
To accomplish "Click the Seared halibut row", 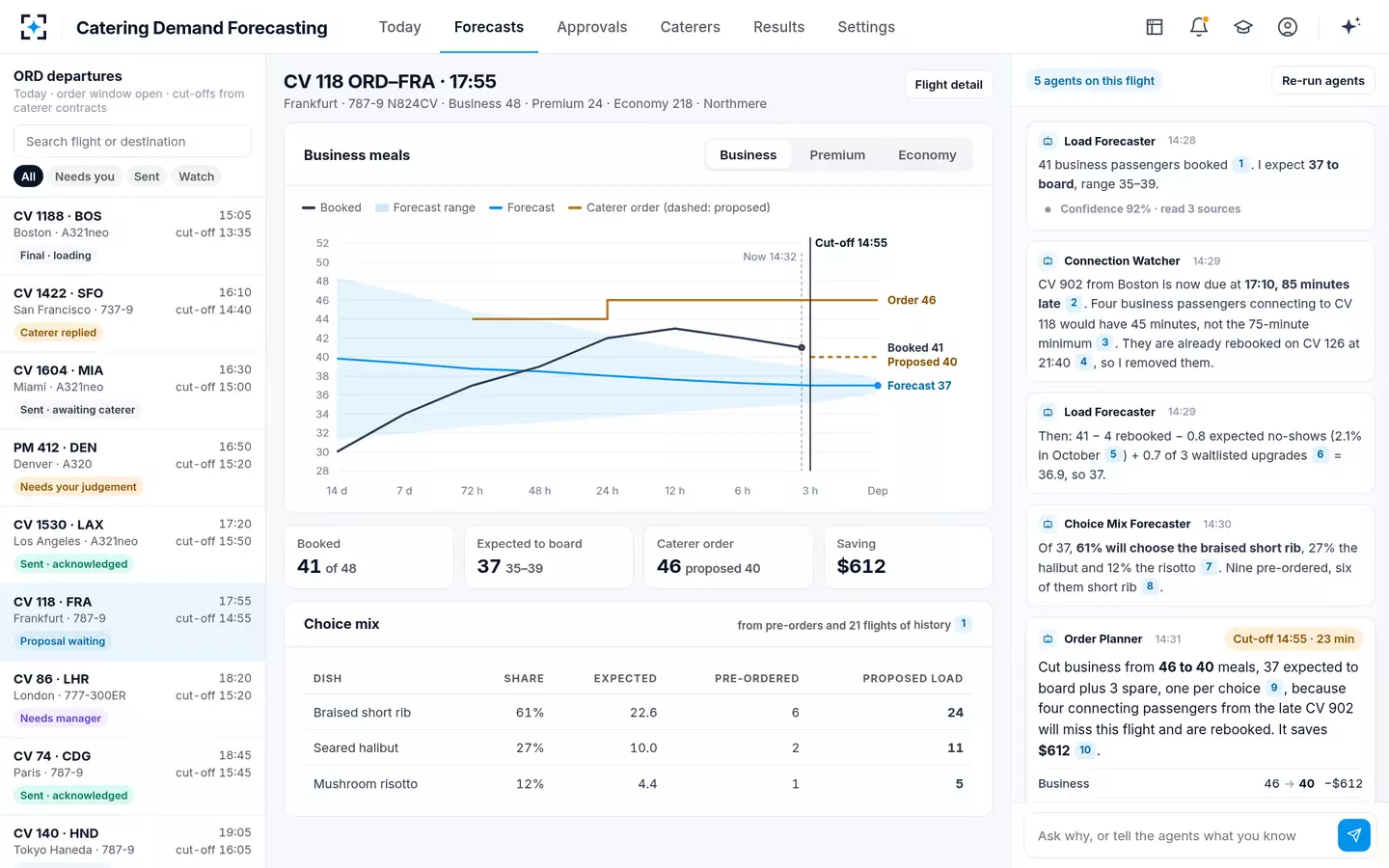I will (x=638, y=747).
